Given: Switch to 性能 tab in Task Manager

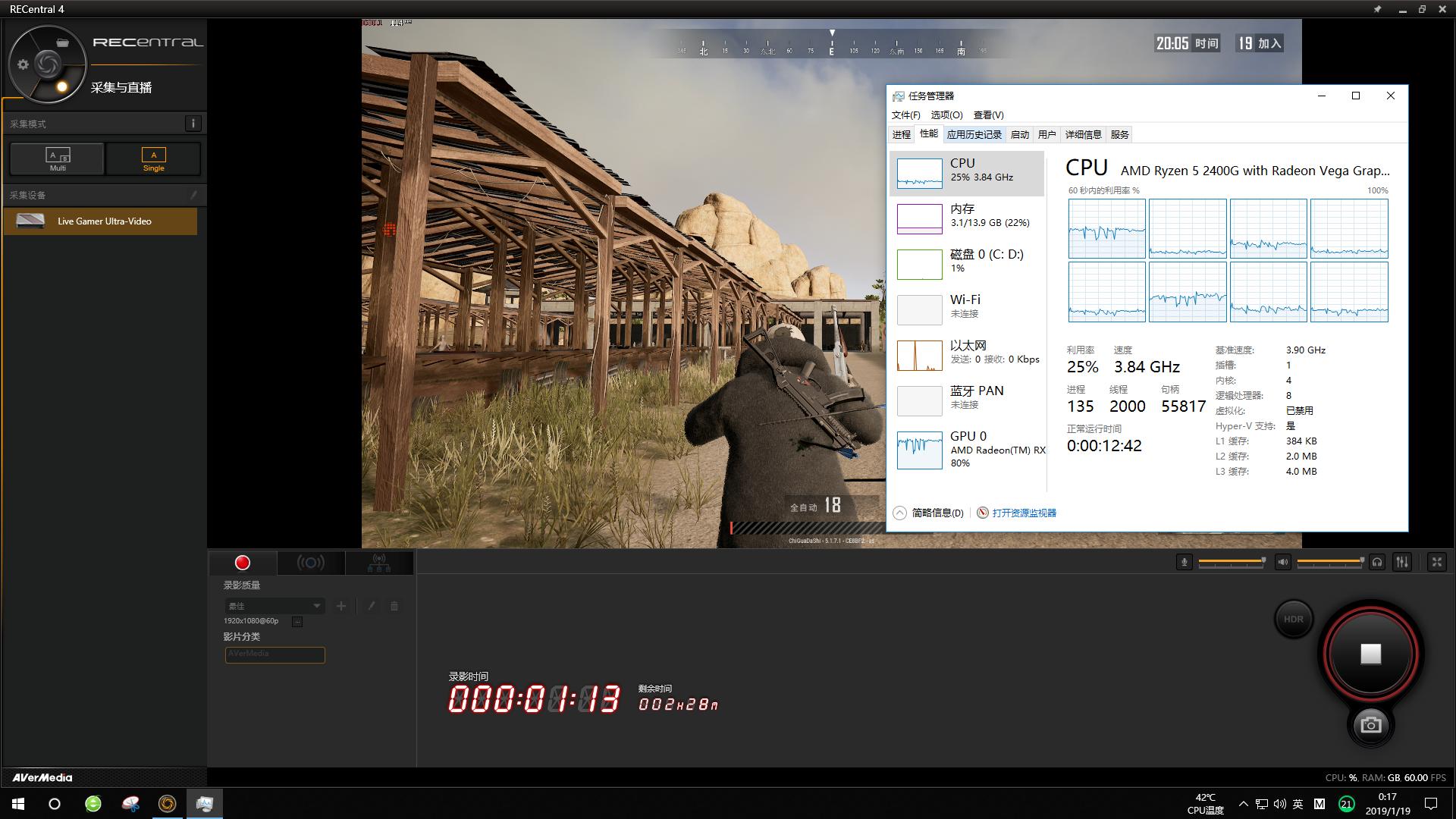Looking at the screenshot, I should 929,134.
